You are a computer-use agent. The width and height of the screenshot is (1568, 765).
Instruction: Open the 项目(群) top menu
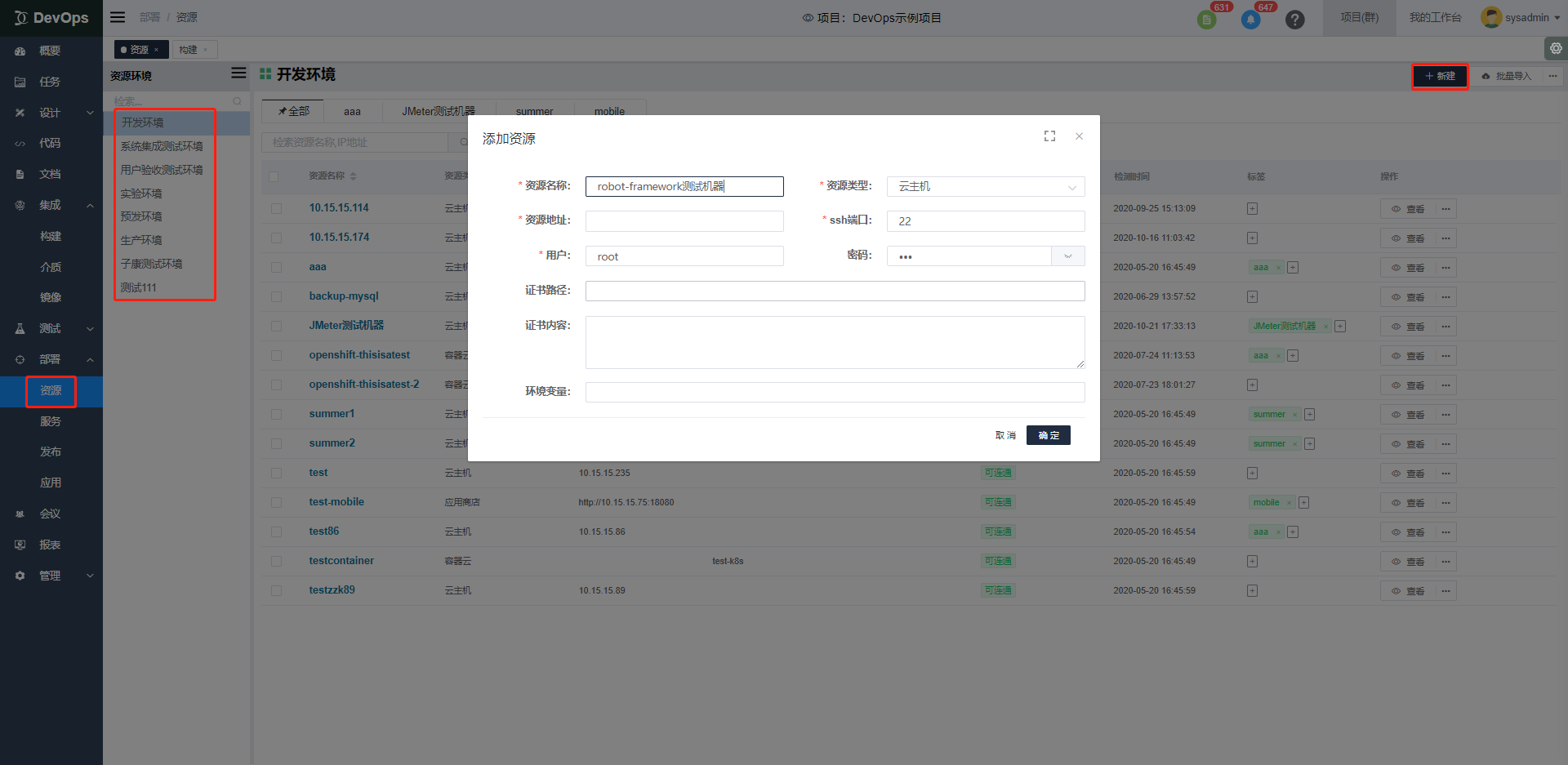1359,18
